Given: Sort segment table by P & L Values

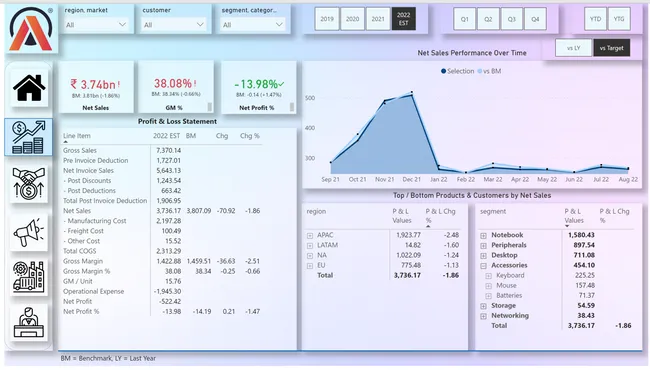Looking at the screenshot, I should click(574, 216).
